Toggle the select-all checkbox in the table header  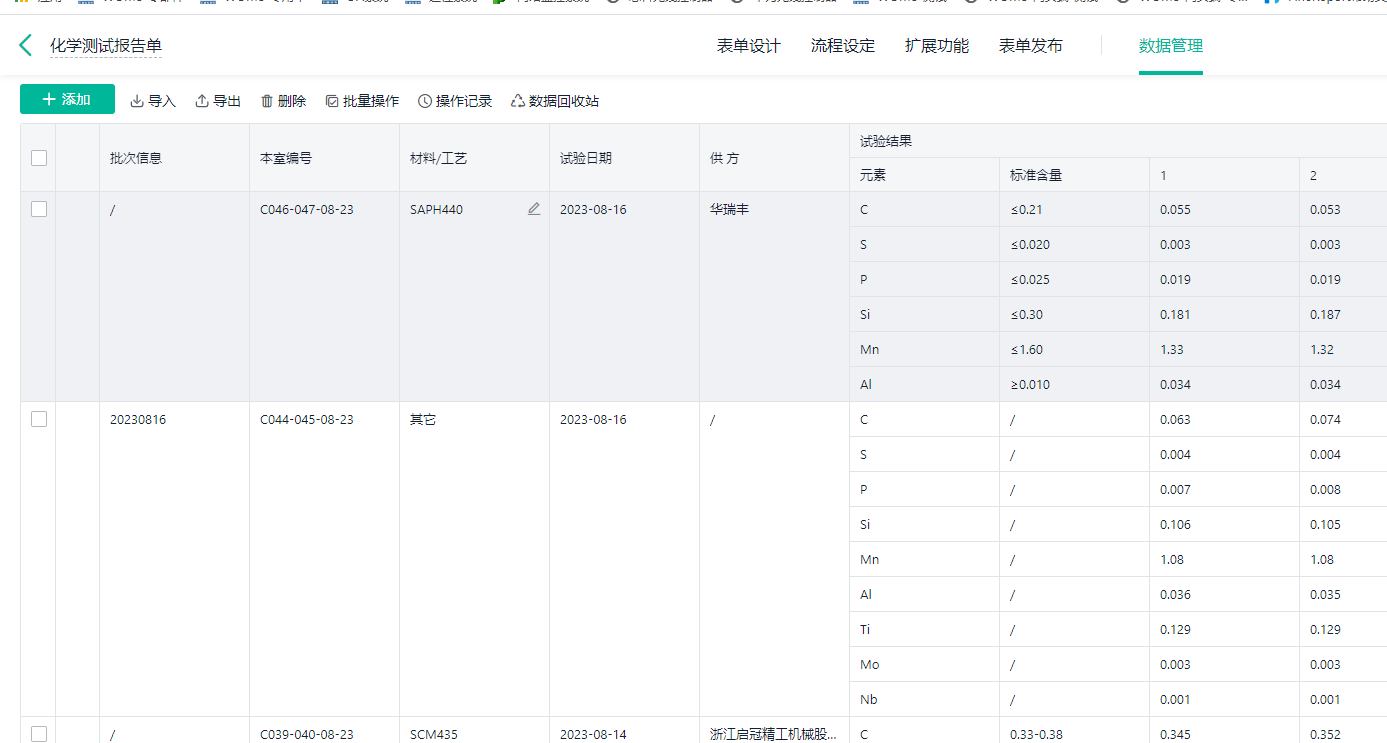pyautogui.click(x=38, y=157)
